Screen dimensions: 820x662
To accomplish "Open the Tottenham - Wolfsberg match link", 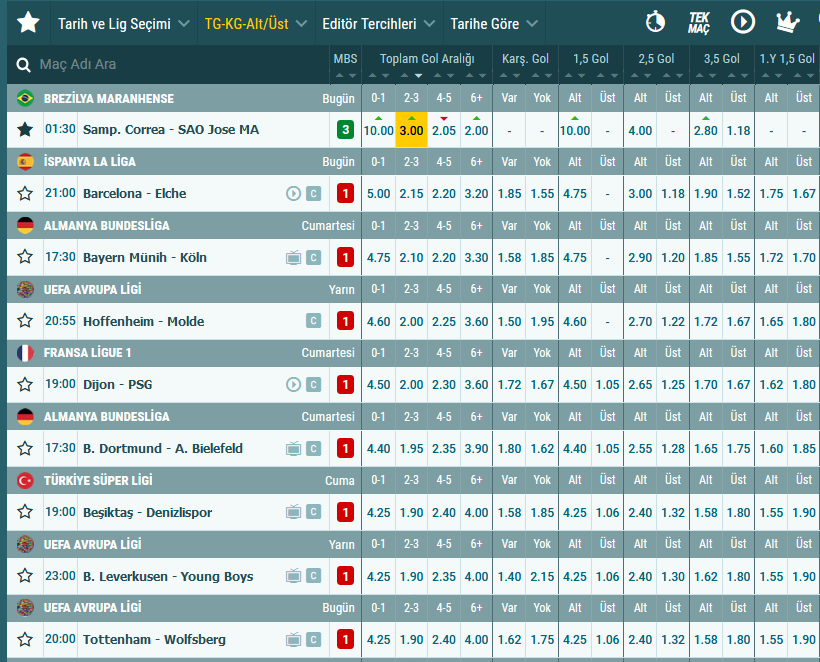I will point(154,640).
